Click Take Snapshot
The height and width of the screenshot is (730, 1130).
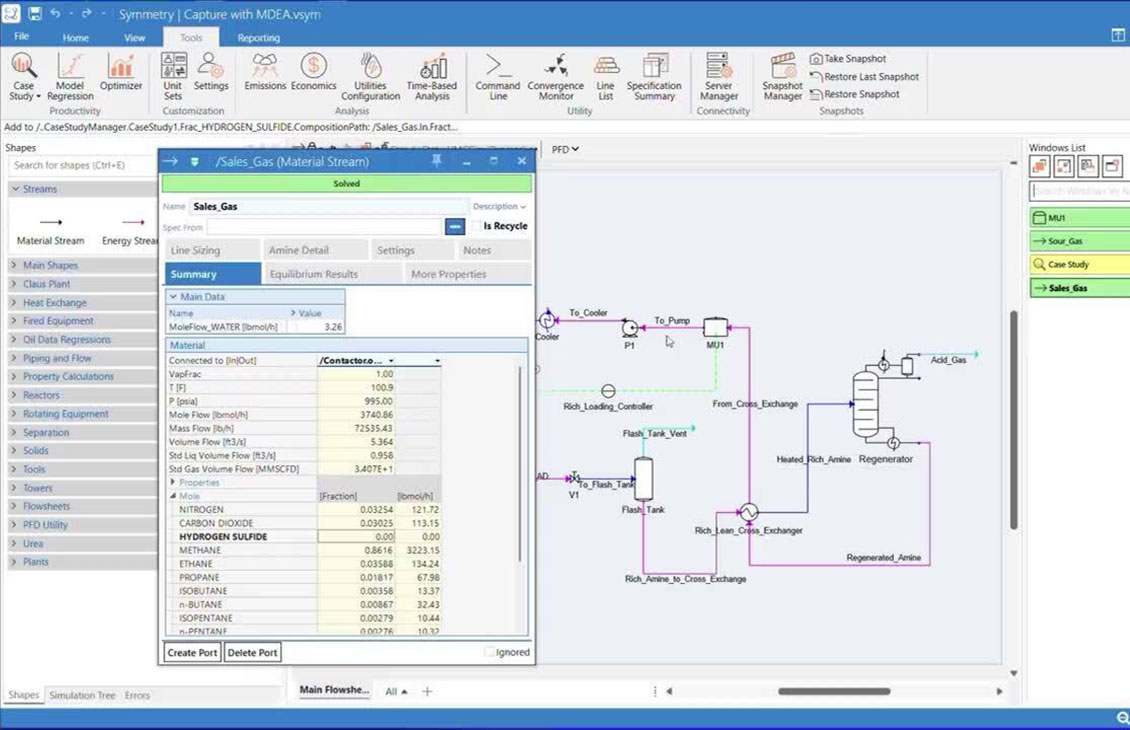point(848,58)
